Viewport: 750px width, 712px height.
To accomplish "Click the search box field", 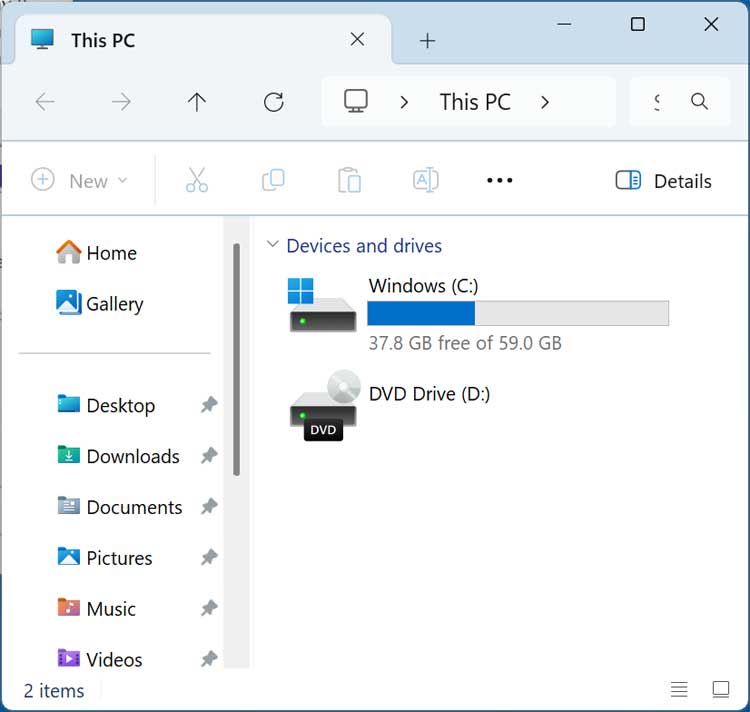I will 680,101.
